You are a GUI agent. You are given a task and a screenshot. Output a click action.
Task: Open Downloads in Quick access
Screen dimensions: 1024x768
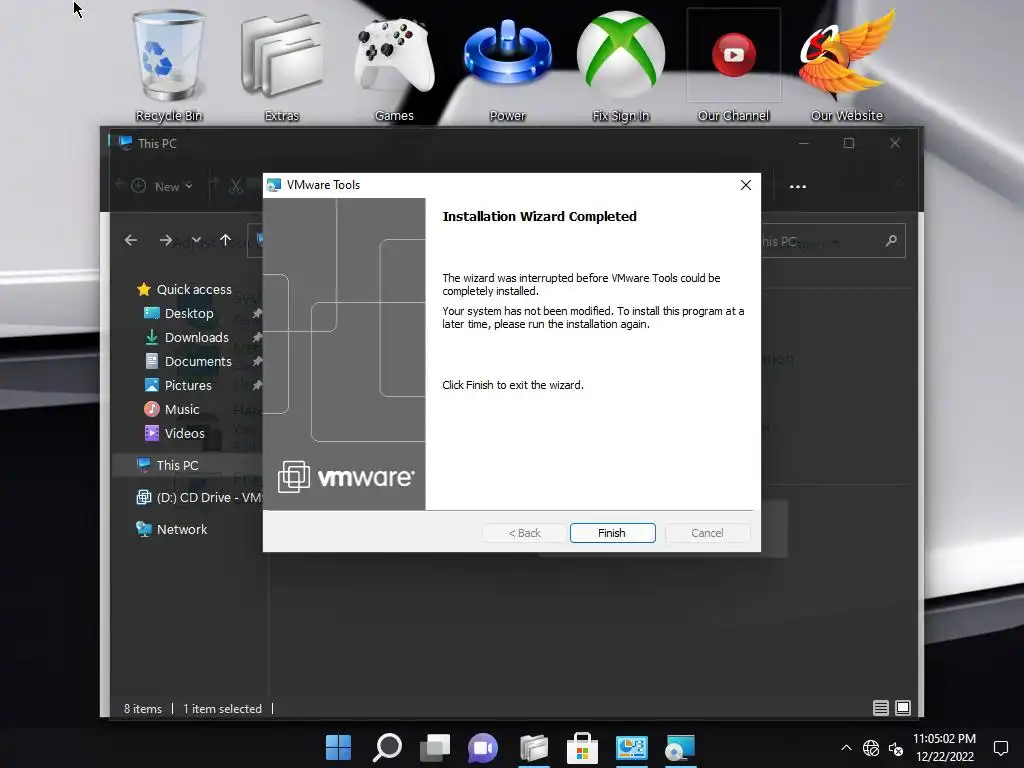tap(187, 338)
